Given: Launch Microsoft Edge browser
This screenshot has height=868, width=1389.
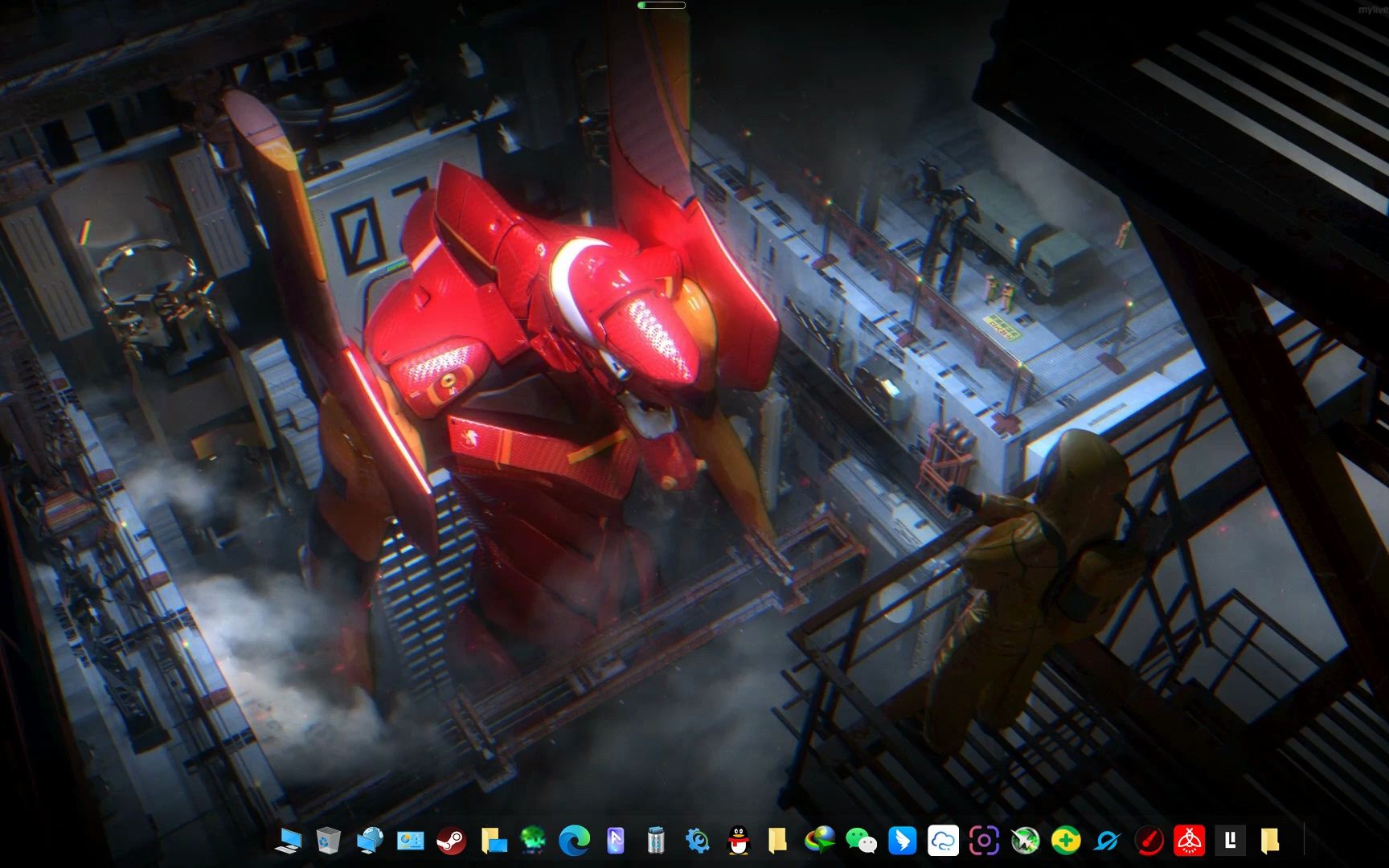Looking at the screenshot, I should click(574, 841).
